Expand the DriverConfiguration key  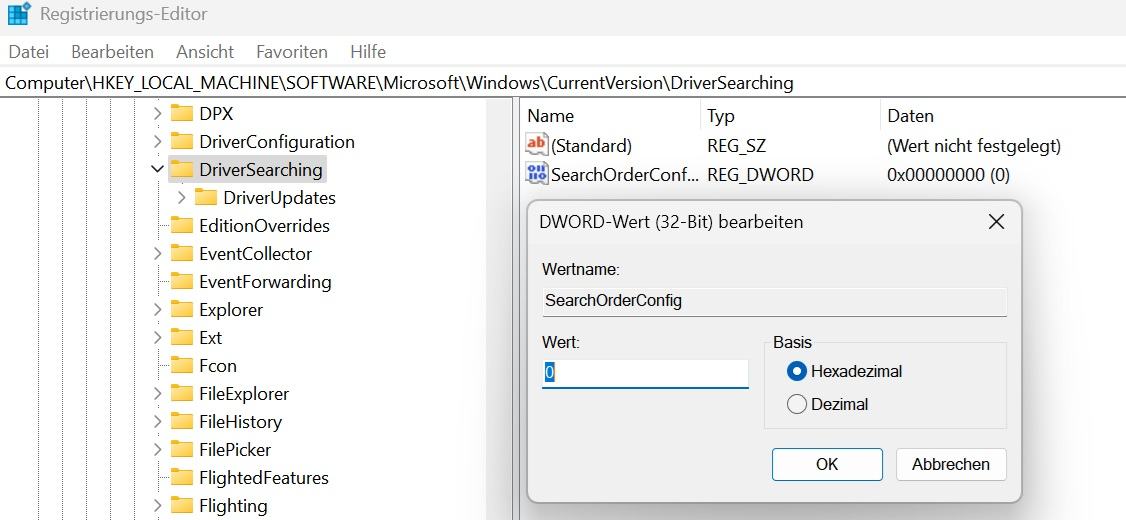point(157,141)
